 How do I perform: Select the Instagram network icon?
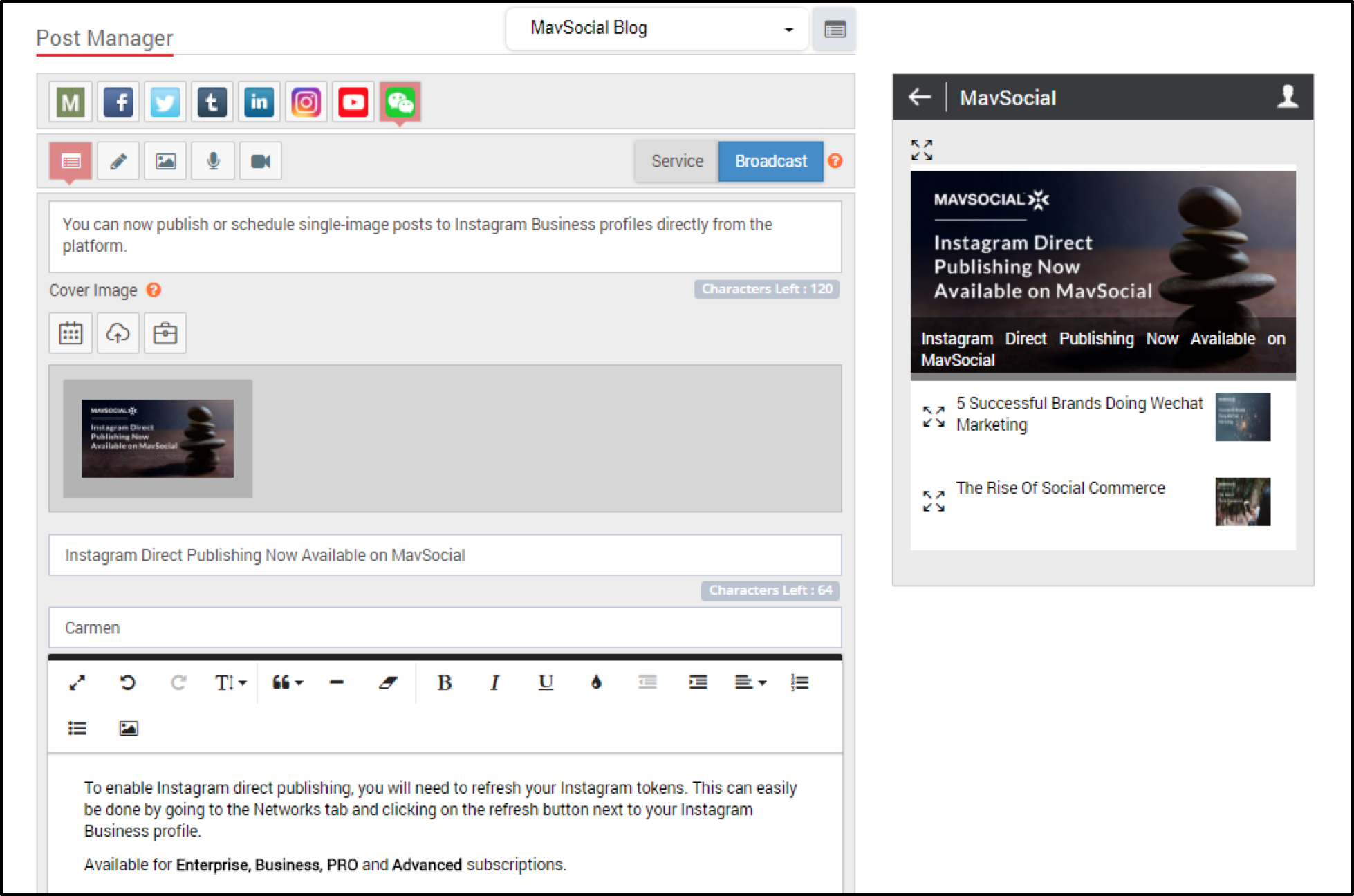[306, 102]
